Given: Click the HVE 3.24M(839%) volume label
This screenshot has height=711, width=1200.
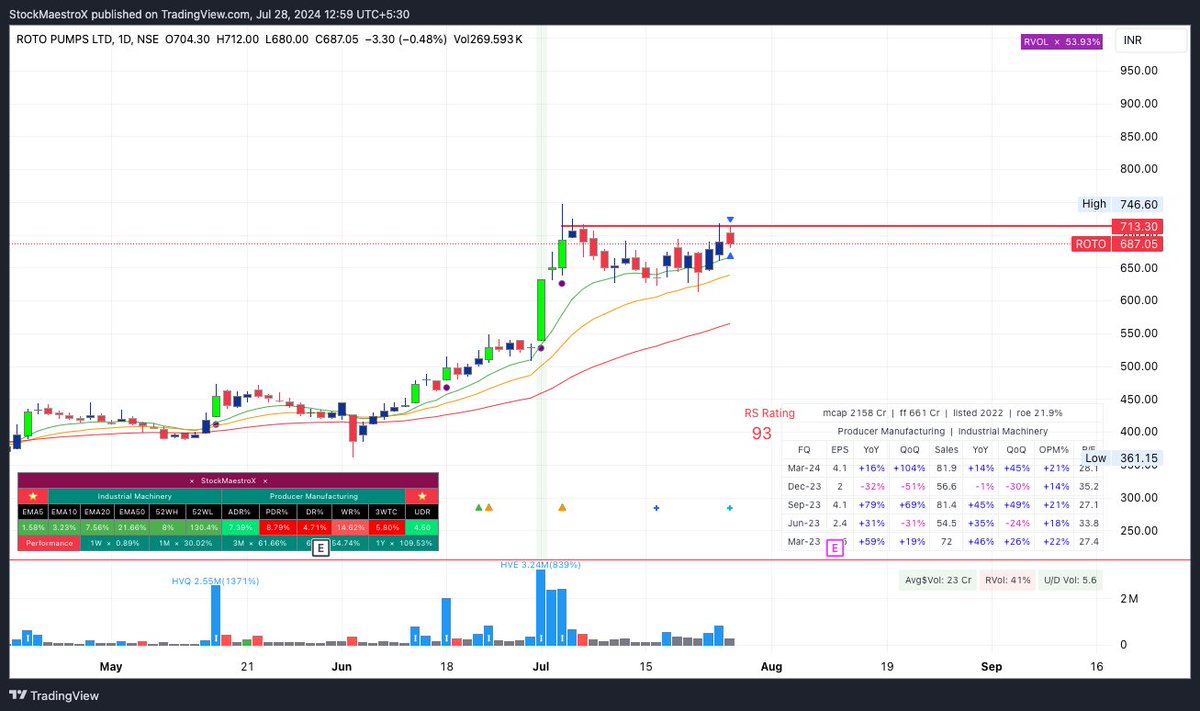Looking at the screenshot, I should pos(541,565).
